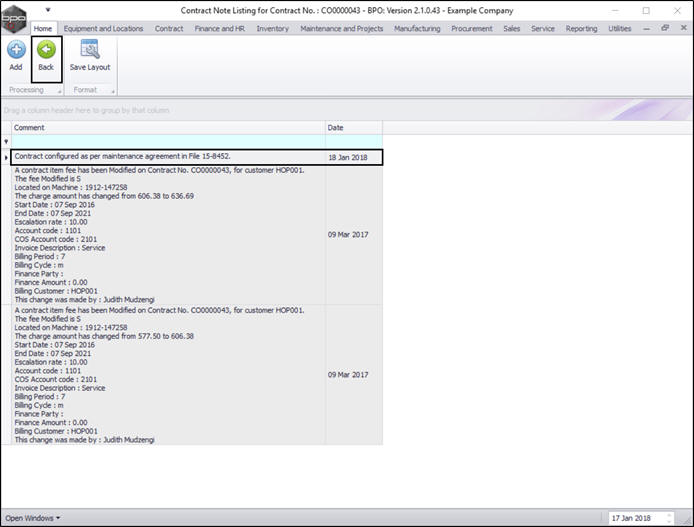Click the 17 Jan 2018 date in status bar

[x=631, y=518]
